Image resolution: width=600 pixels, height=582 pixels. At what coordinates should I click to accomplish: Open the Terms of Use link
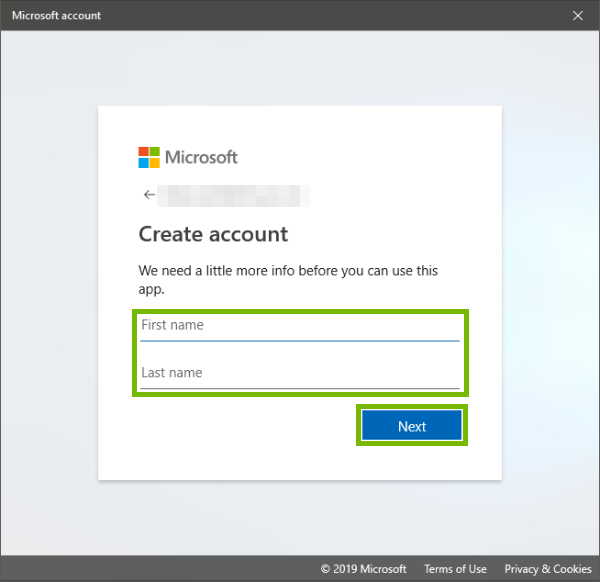(455, 569)
